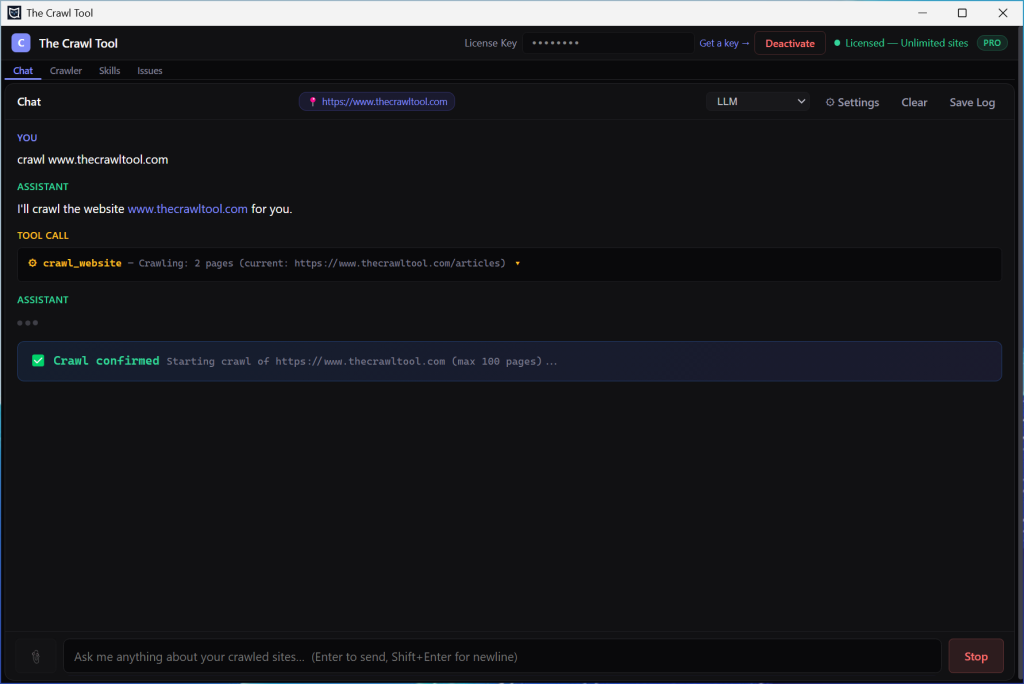Click the 'YOU' label

[x=27, y=138]
